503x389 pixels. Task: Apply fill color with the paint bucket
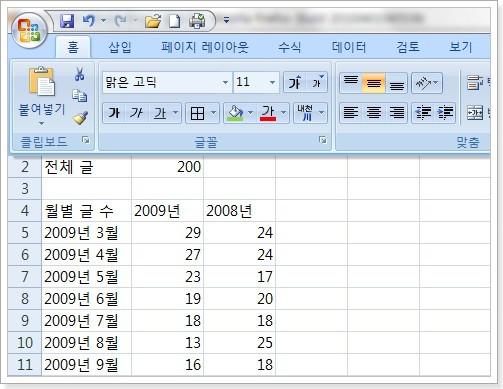235,113
